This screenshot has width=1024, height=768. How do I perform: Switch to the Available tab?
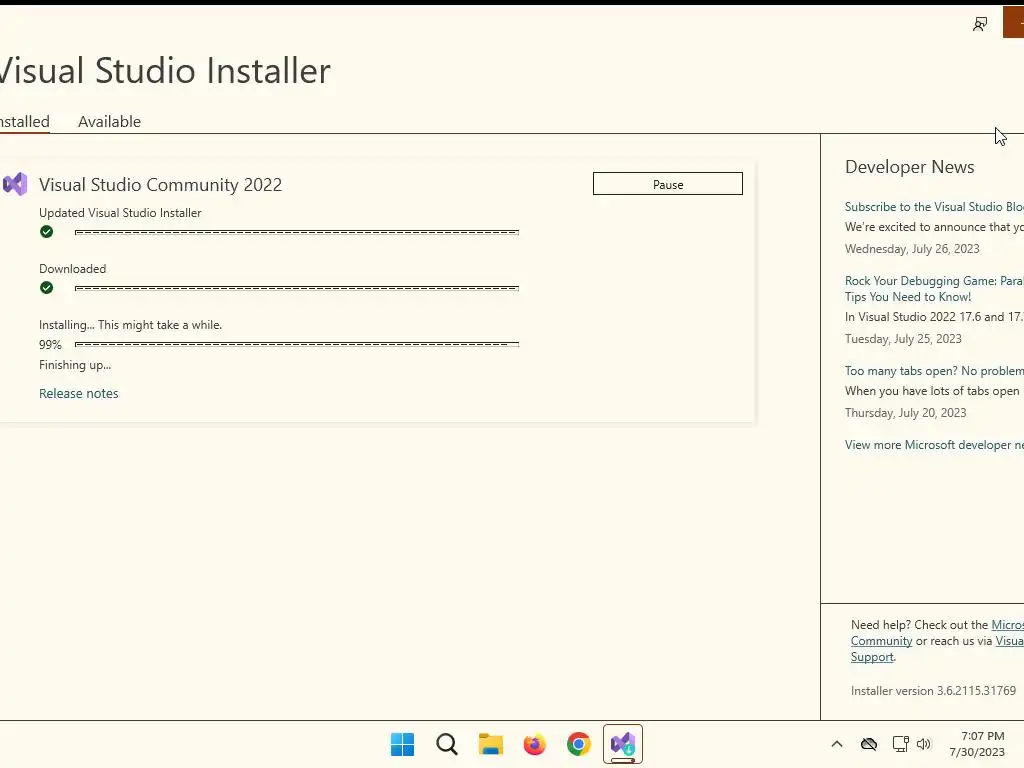(x=109, y=121)
